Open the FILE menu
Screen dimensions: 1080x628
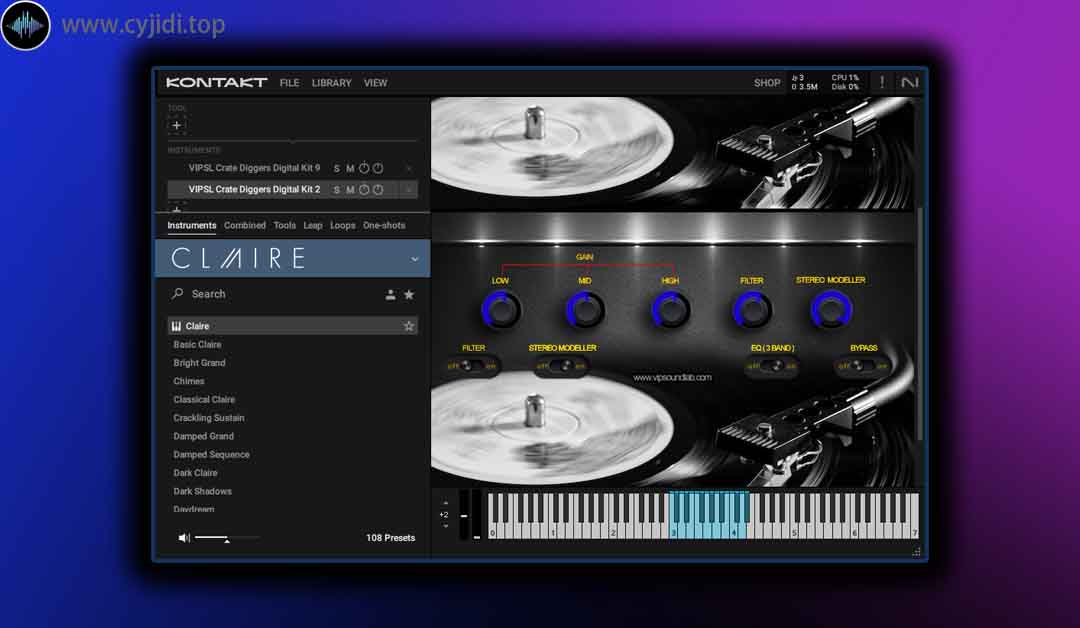pos(289,83)
